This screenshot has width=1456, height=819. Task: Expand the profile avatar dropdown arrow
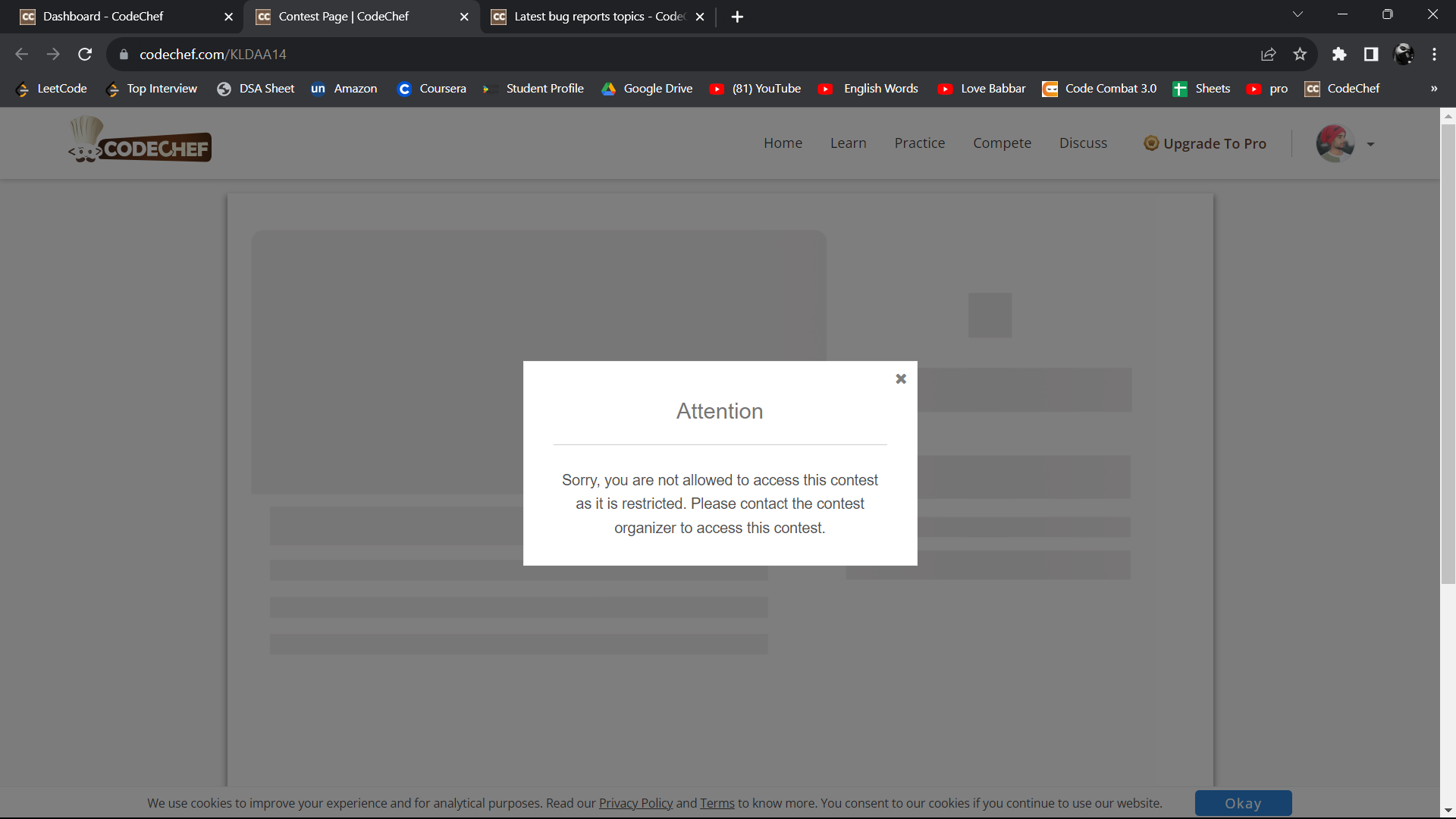click(x=1370, y=144)
